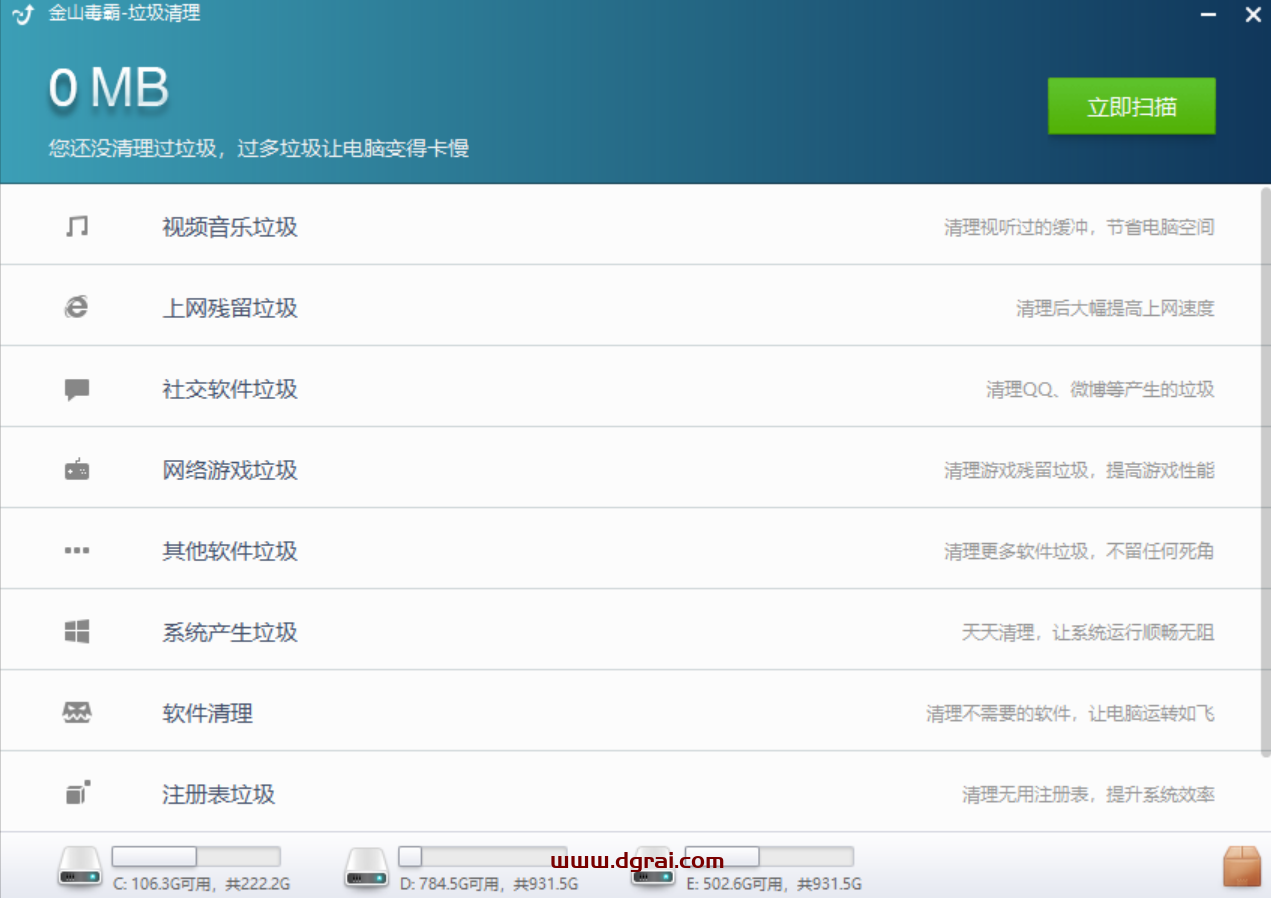Click the Windows logo icon beside 系统产生垃圾
Screen dimensions: 1271x898
75,629
